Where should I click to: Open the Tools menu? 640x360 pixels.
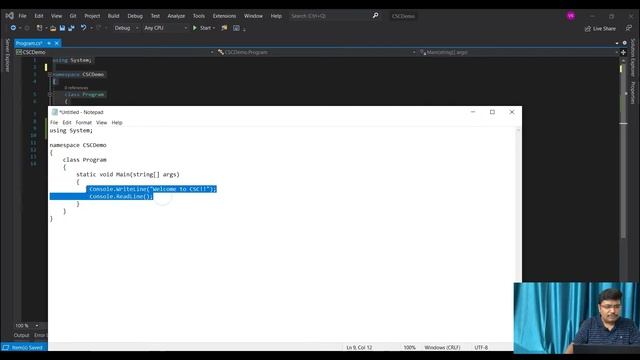(199, 16)
